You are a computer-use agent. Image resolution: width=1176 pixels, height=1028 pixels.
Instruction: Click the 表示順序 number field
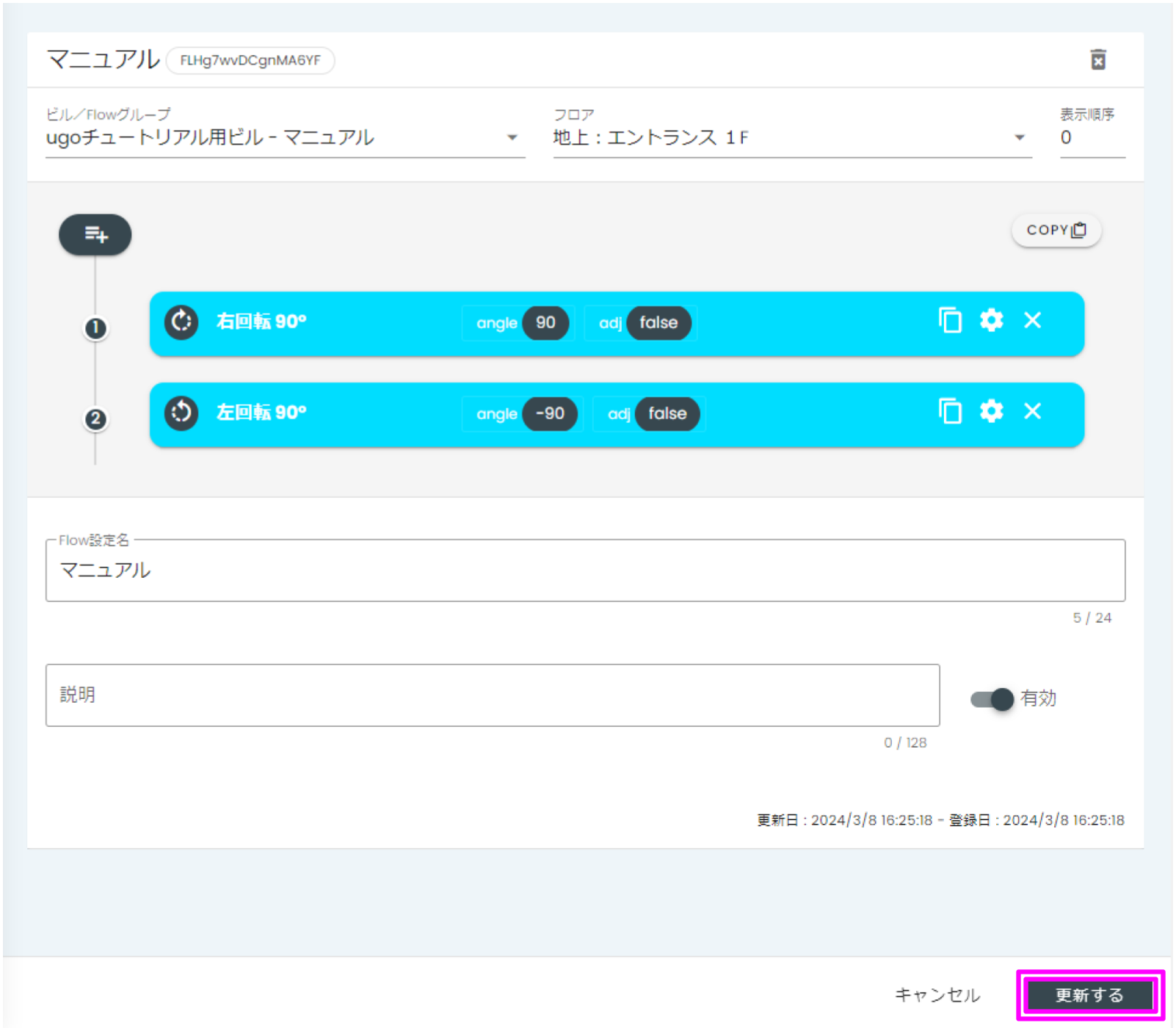[x=1091, y=138]
